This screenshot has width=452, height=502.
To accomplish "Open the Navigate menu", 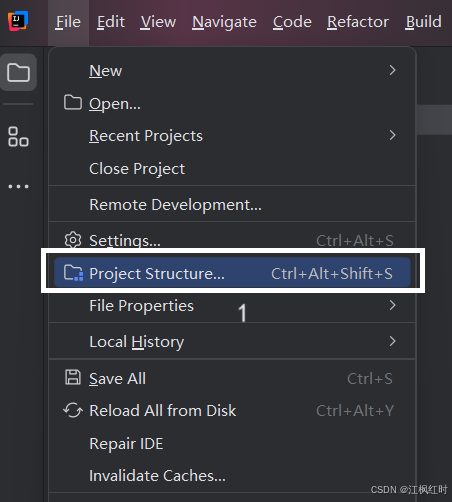I will [224, 22].
